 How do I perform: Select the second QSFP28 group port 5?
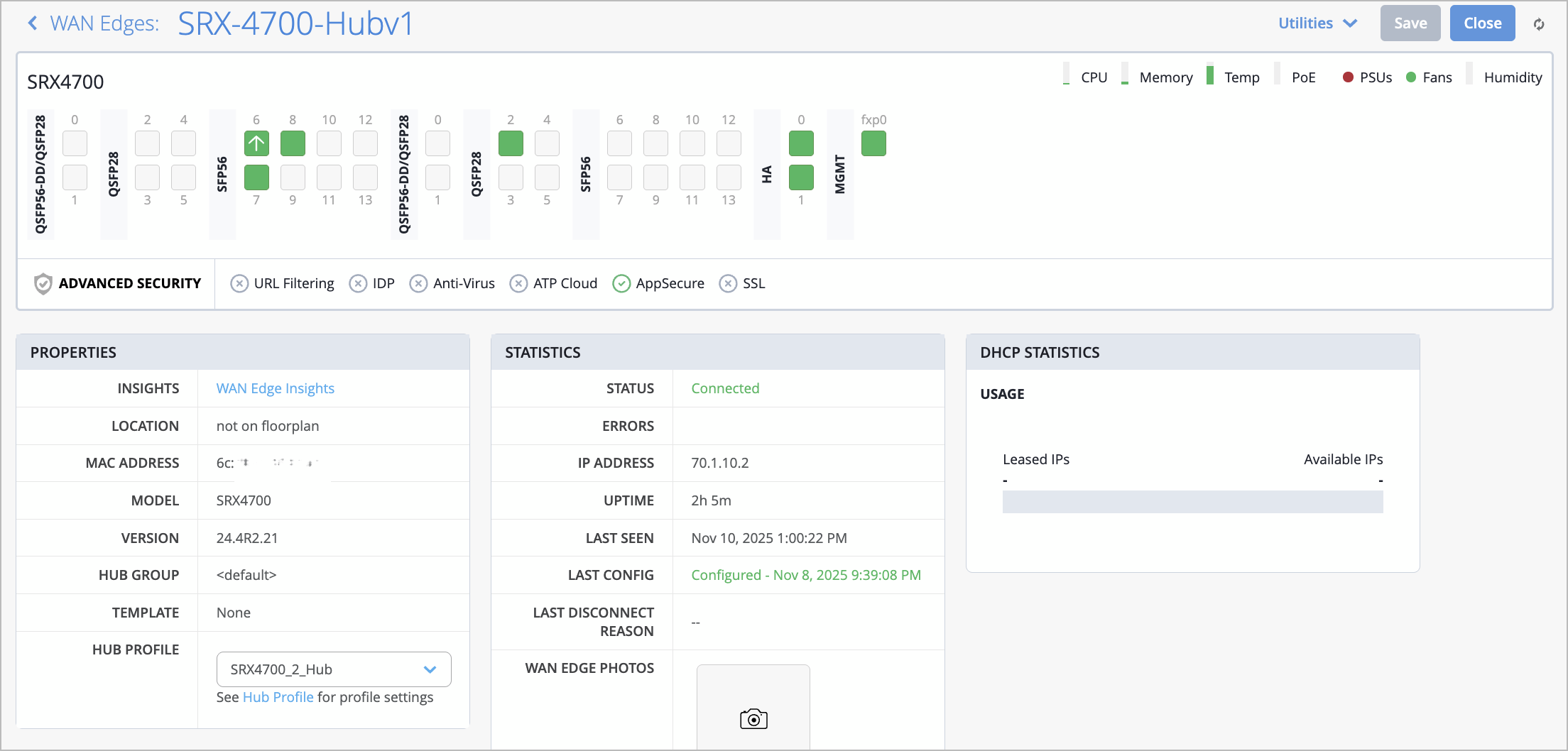[x=547, y=177]
